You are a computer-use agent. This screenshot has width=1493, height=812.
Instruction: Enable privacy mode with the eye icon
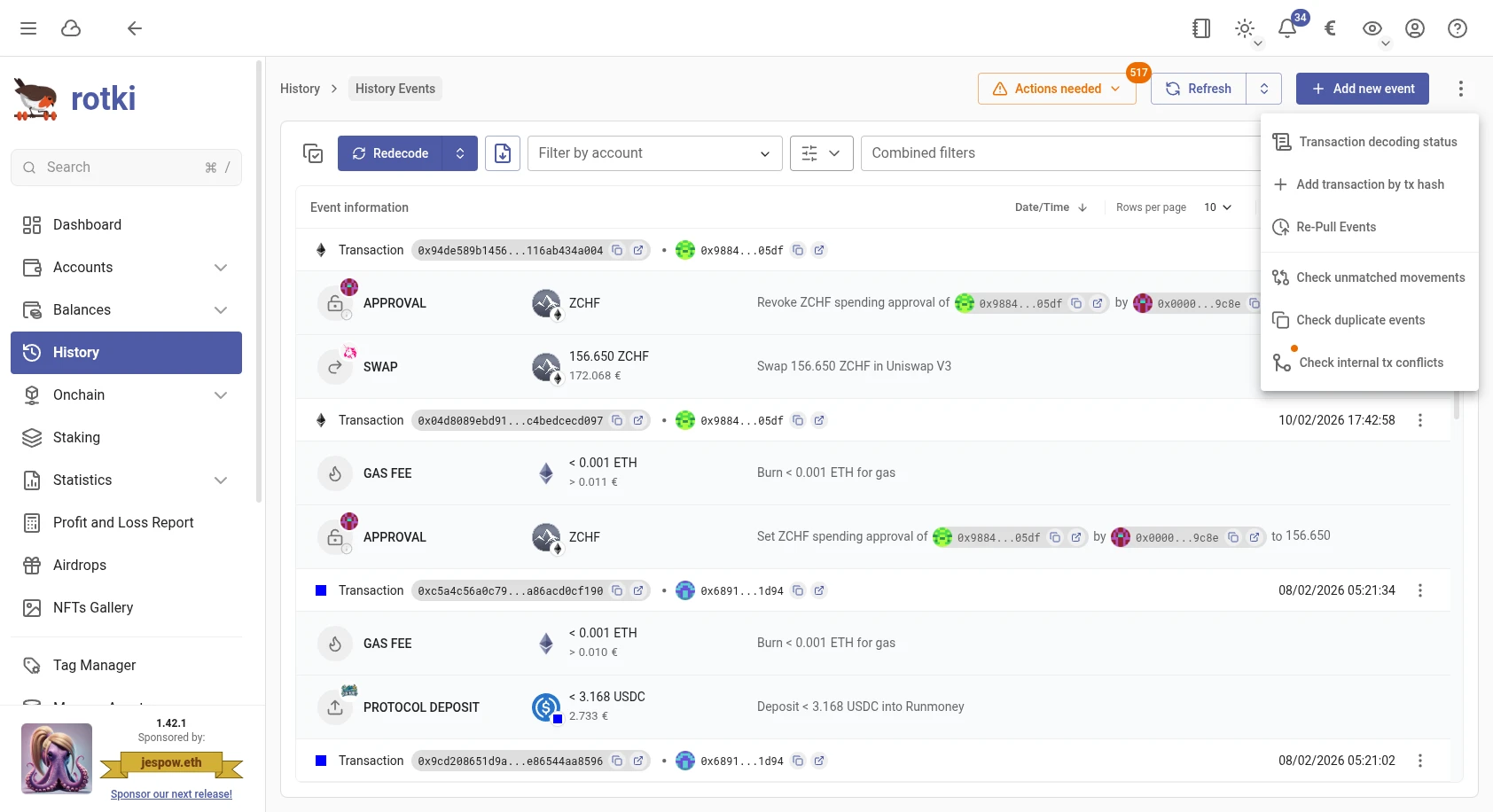click(1371, 27)
